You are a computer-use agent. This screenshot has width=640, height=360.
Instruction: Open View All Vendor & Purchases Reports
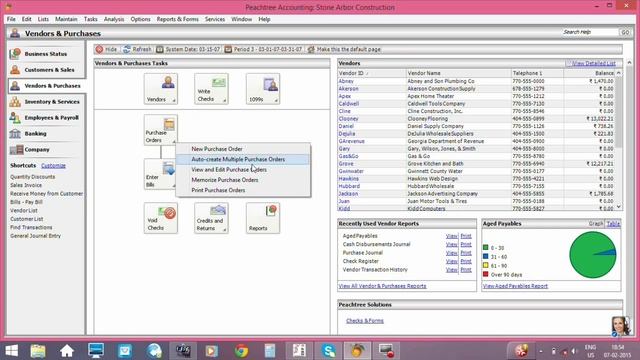(382, 286)
